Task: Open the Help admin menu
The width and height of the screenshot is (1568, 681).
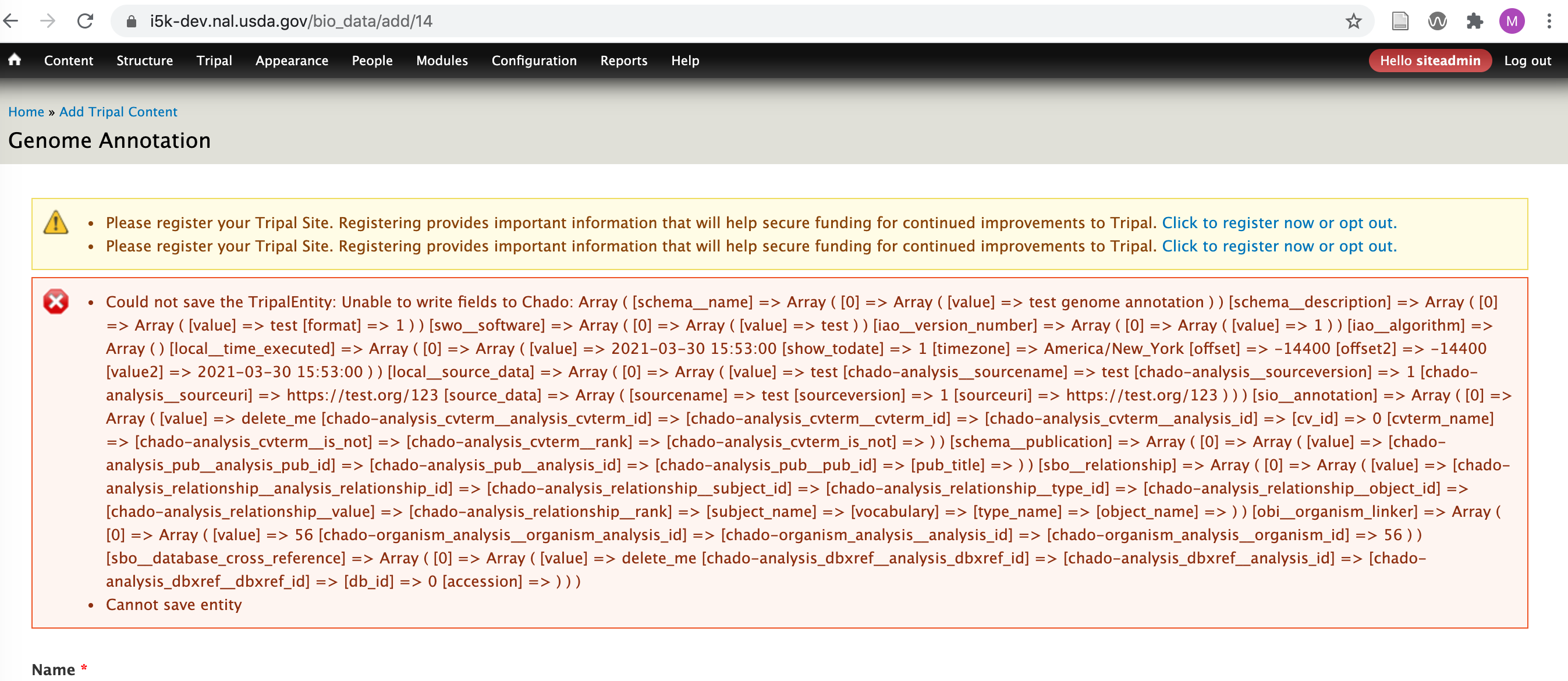Action: coord(686,61)
